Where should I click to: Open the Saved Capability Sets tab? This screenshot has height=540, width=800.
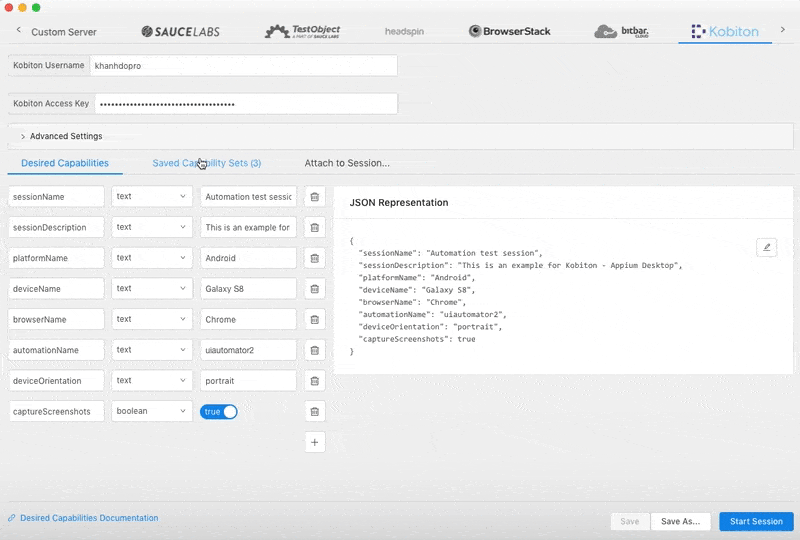coord(206,163)
